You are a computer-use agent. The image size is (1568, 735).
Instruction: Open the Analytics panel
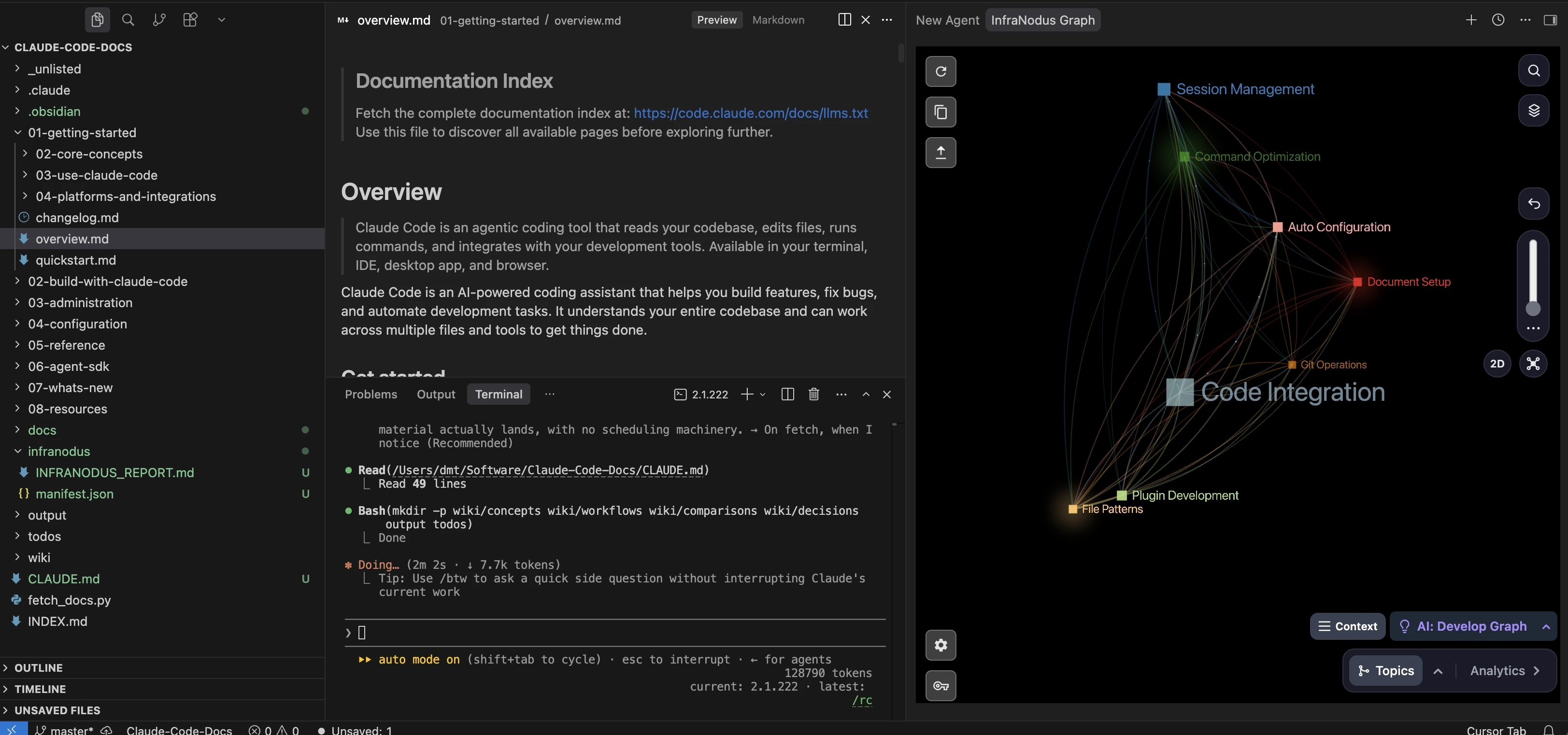click(1505, 670)
